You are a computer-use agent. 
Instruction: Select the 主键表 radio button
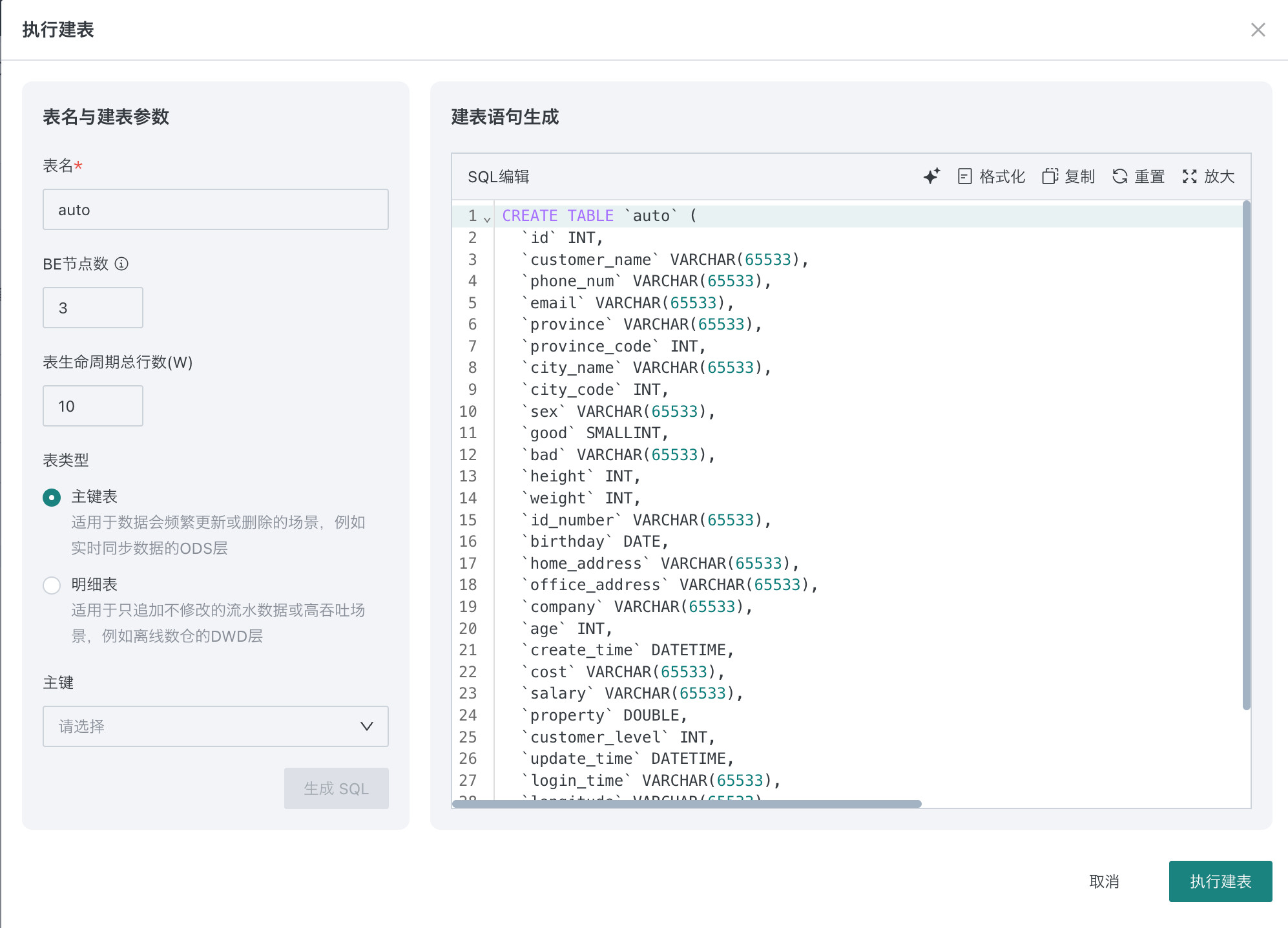tap(52, 497)
